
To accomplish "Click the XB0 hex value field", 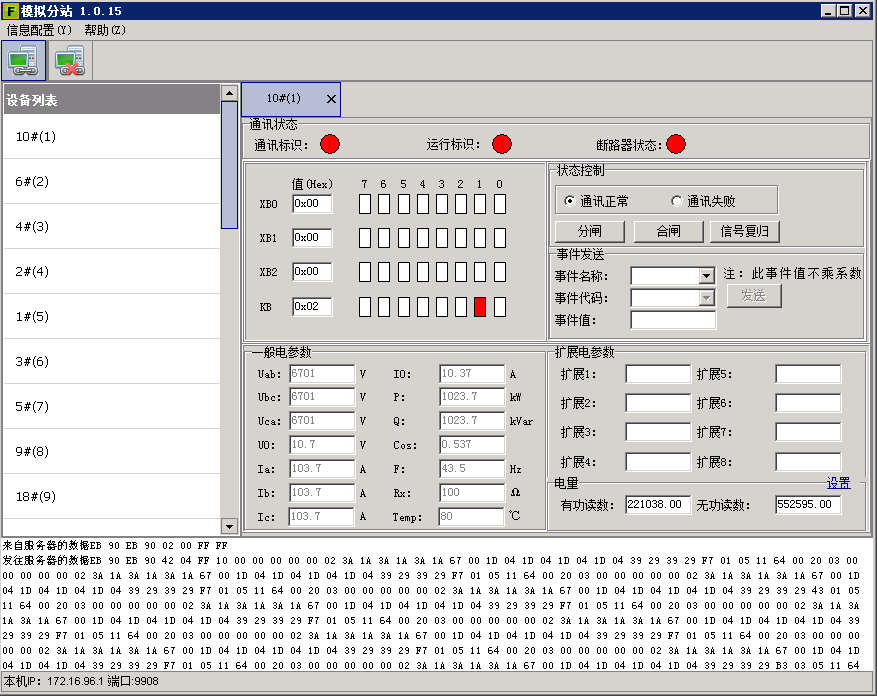I will coord(312,204).
